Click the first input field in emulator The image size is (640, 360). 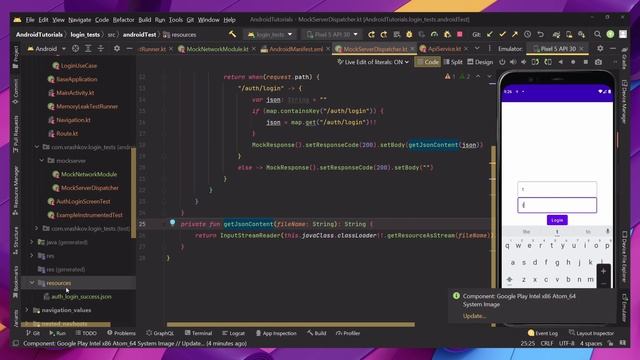pos(557,189)
